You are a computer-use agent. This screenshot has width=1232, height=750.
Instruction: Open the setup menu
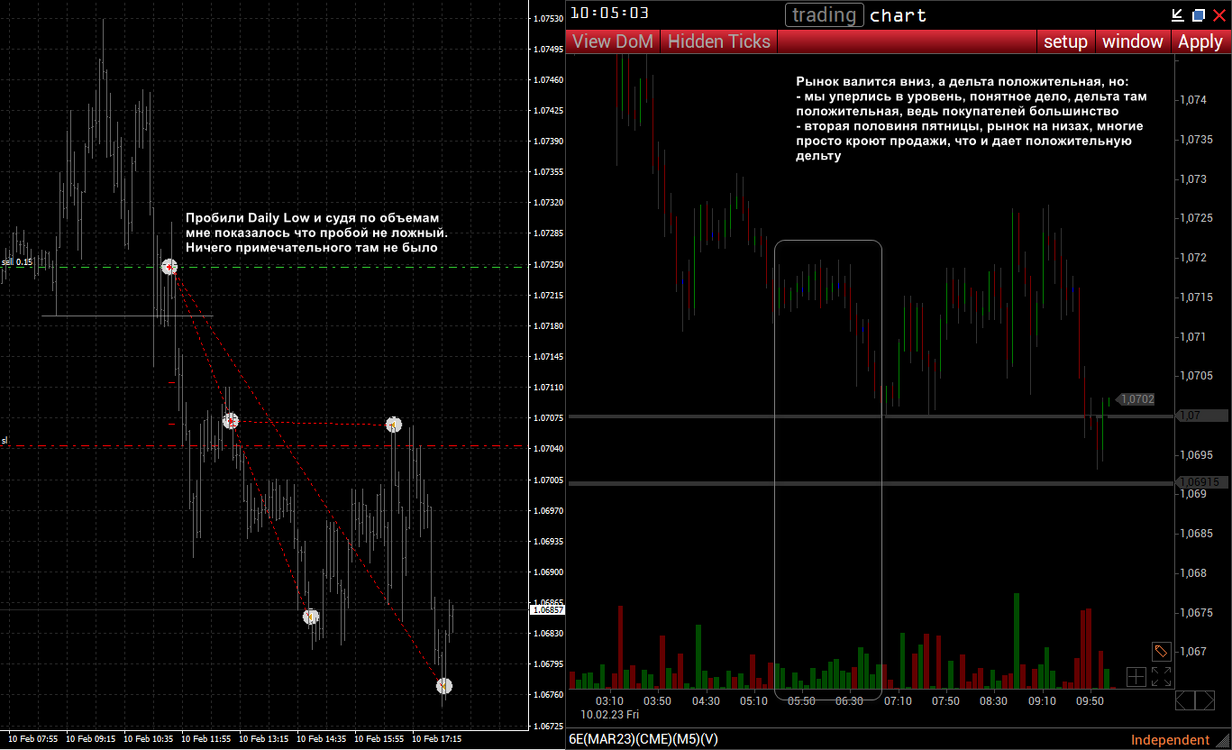pos(1065,41)
